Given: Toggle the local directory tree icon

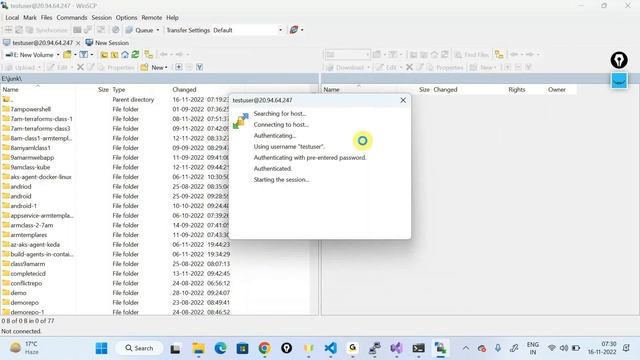Looking at the screenshot, I should click(x=149, y=54).
